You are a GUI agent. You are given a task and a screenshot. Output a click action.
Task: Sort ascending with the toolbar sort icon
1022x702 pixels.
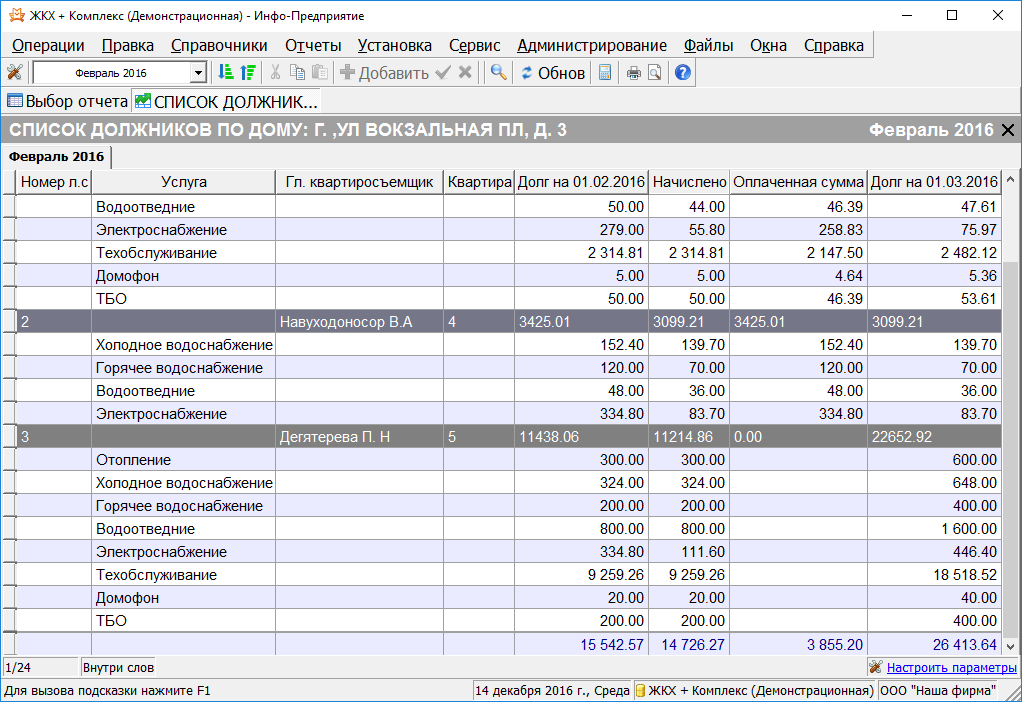click(x=226, y=72)
